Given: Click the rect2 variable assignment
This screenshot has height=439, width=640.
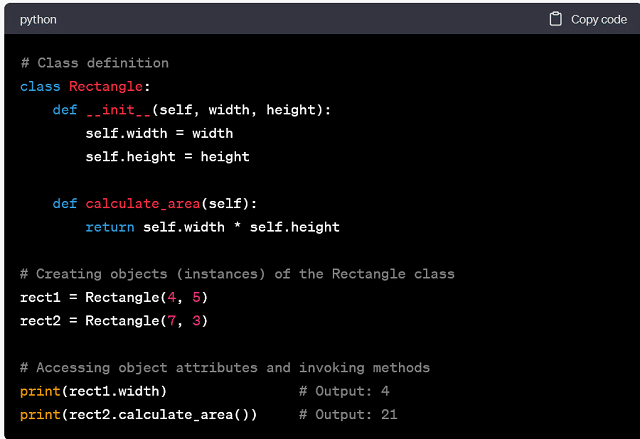Looking at the screenshot, I should click(x=114, y=321).
